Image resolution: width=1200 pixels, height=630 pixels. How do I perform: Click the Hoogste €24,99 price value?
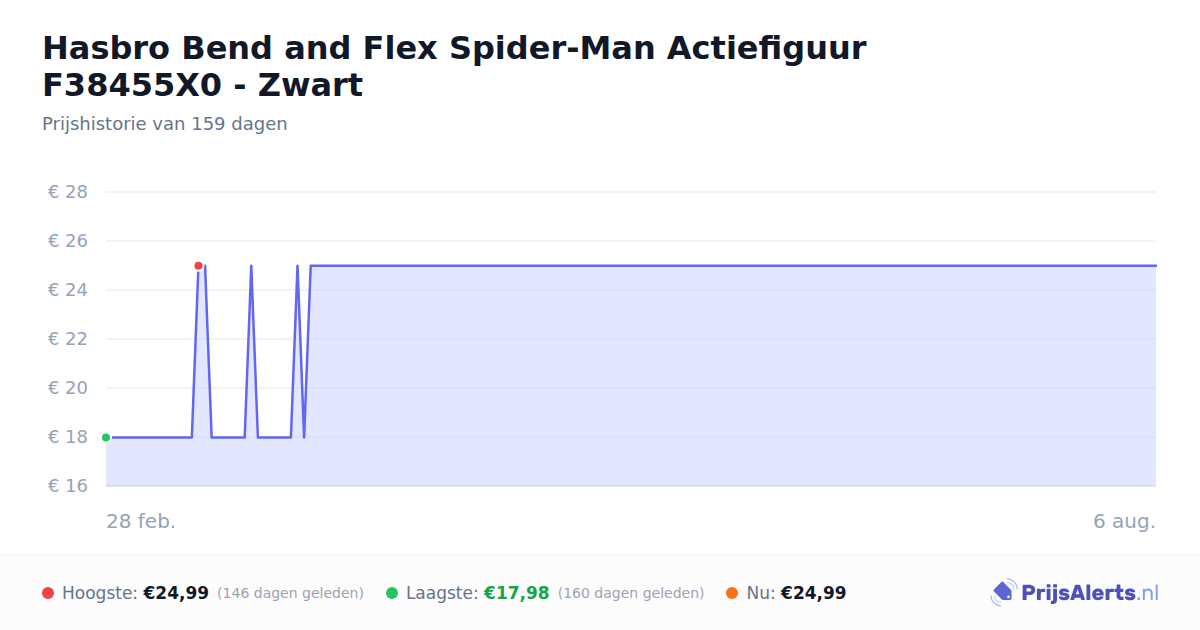(x=176, y=593)
